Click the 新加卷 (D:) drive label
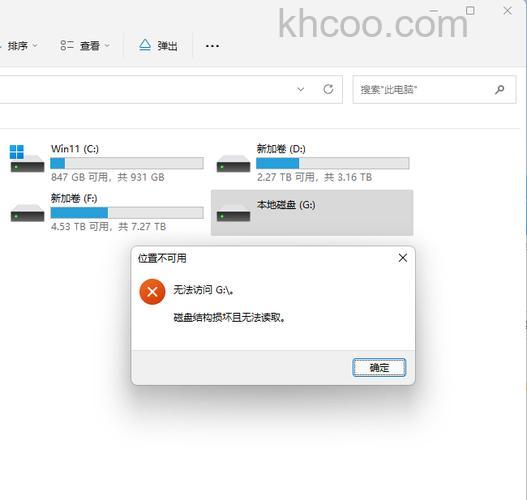The image size is (527, 500). (x=281, y=149)
